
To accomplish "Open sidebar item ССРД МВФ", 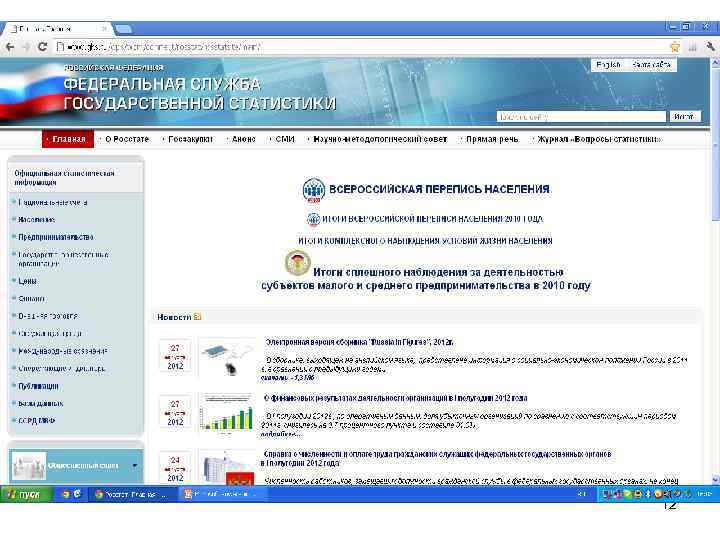I will pos(36,421).
